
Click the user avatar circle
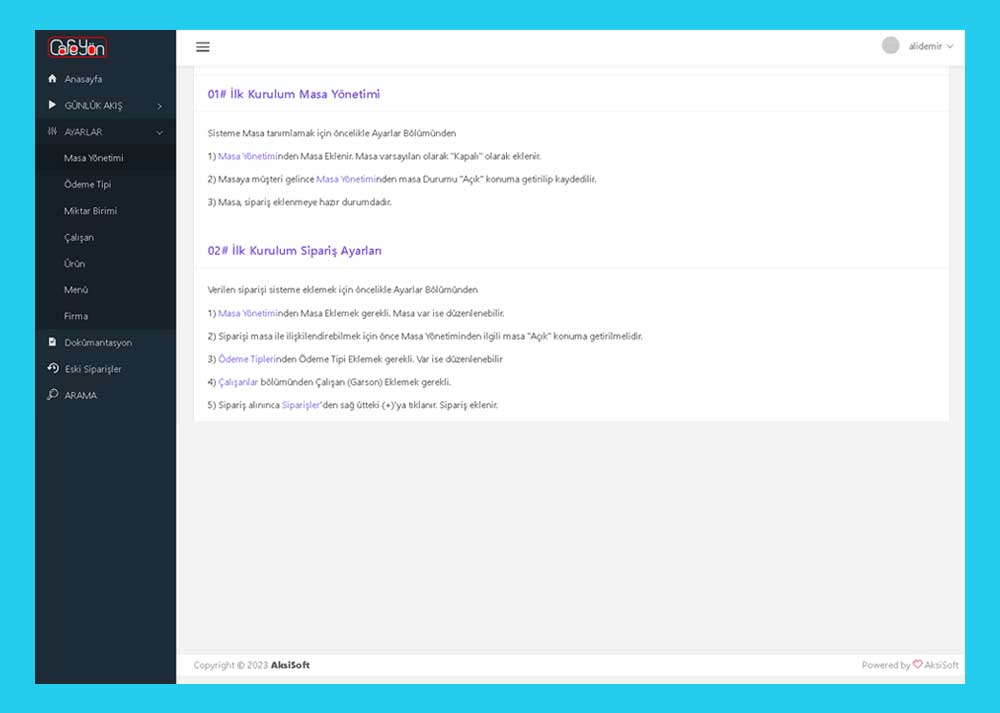pyautogui.click(x=890, y=46)
